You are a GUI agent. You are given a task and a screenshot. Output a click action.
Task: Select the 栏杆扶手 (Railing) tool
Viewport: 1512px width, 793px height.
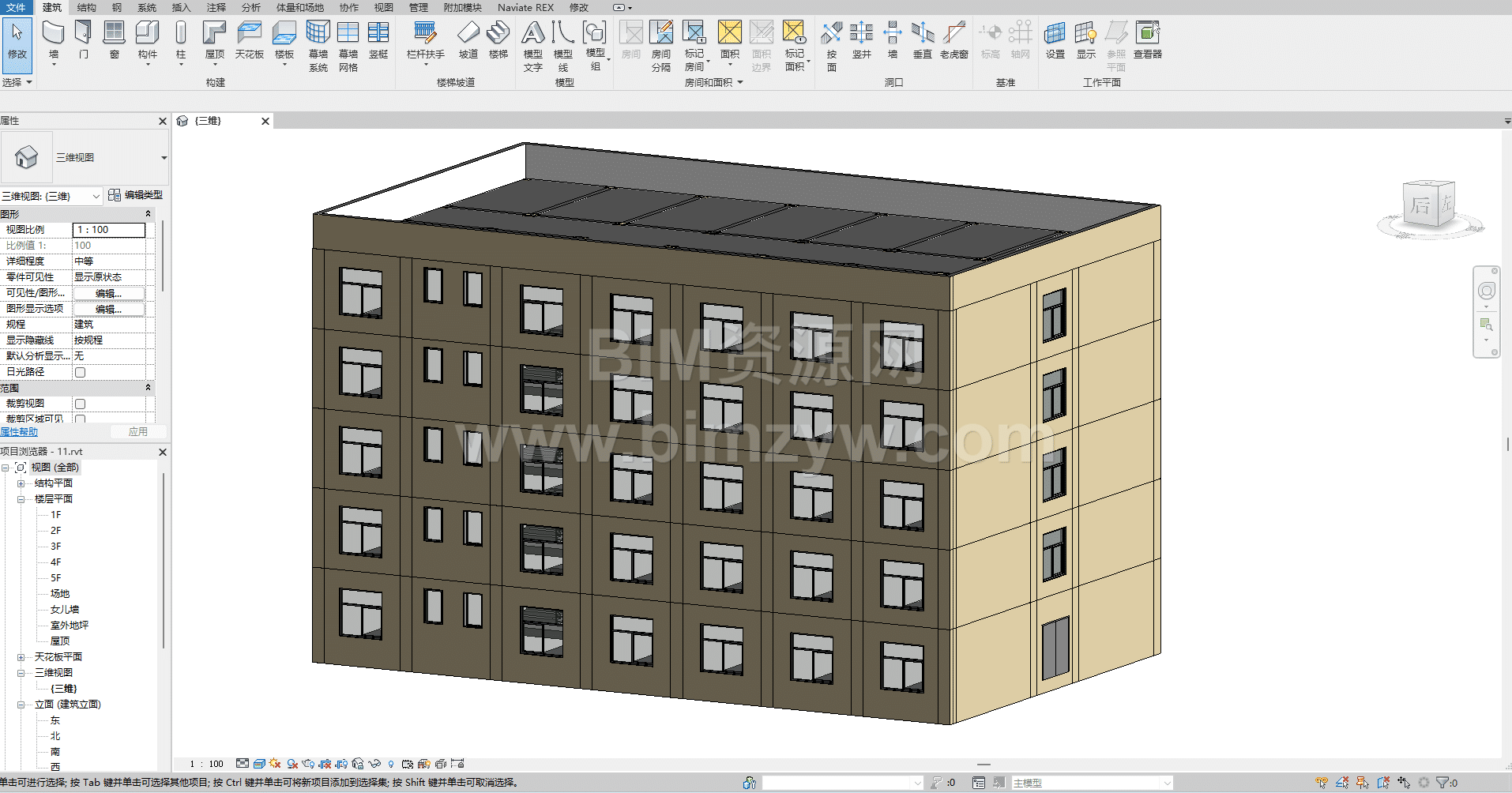click(425, 41)
